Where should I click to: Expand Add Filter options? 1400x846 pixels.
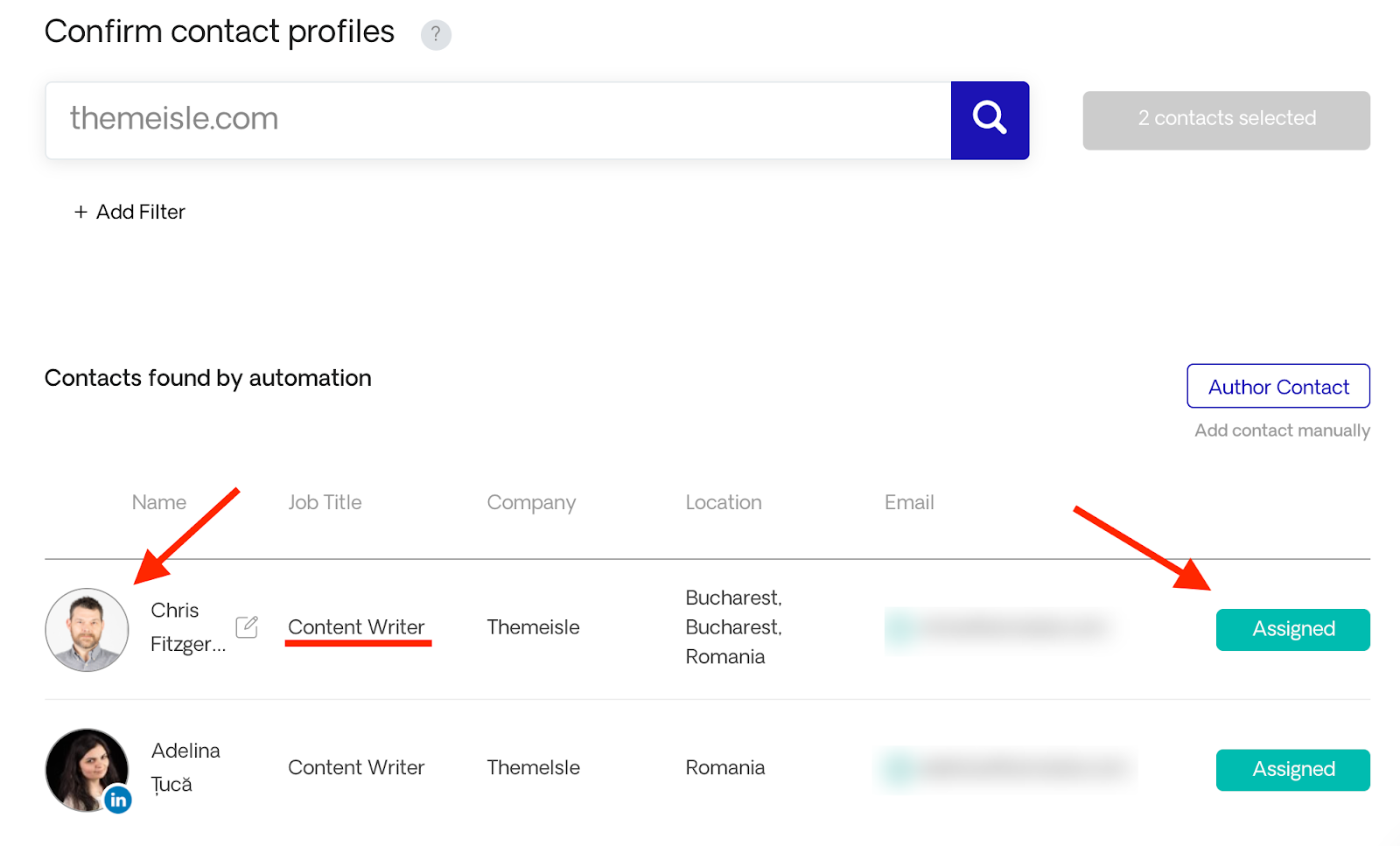click(x=129, y=211)
